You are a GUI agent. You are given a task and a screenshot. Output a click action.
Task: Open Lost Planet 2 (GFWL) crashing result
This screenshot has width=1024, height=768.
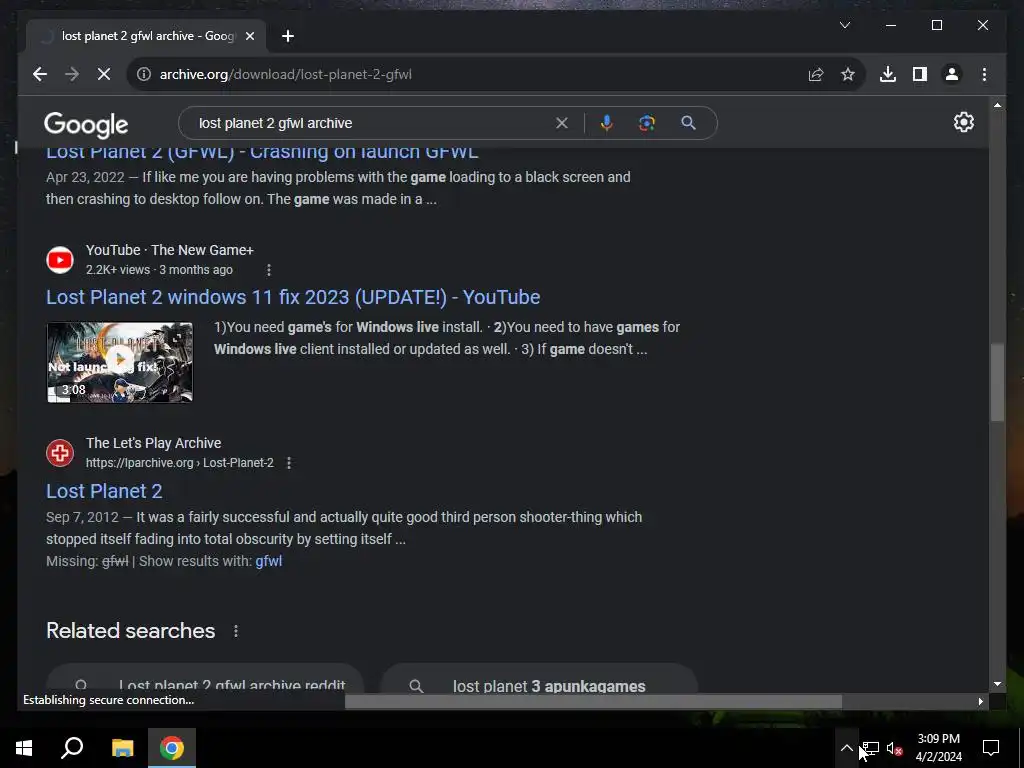point(262,153)
